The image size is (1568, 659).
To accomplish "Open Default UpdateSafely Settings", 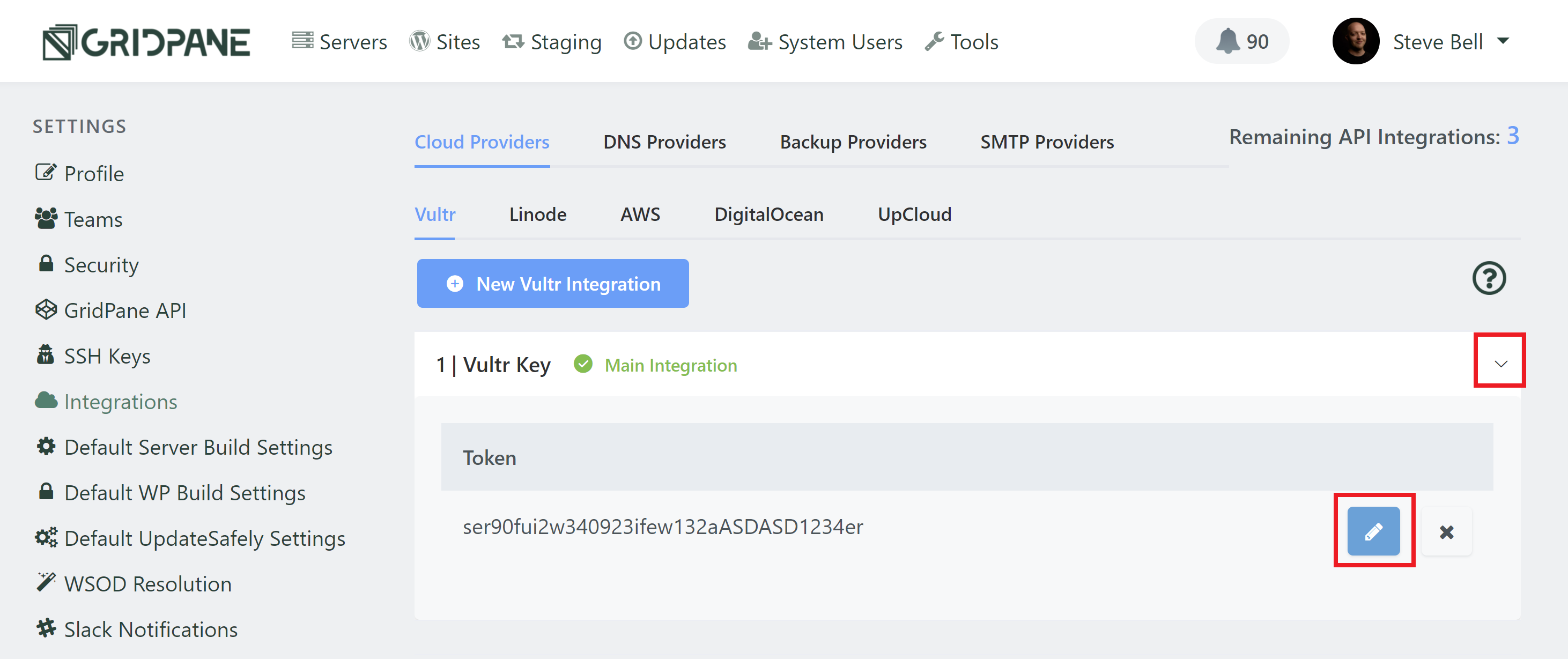I will (190, 538).
